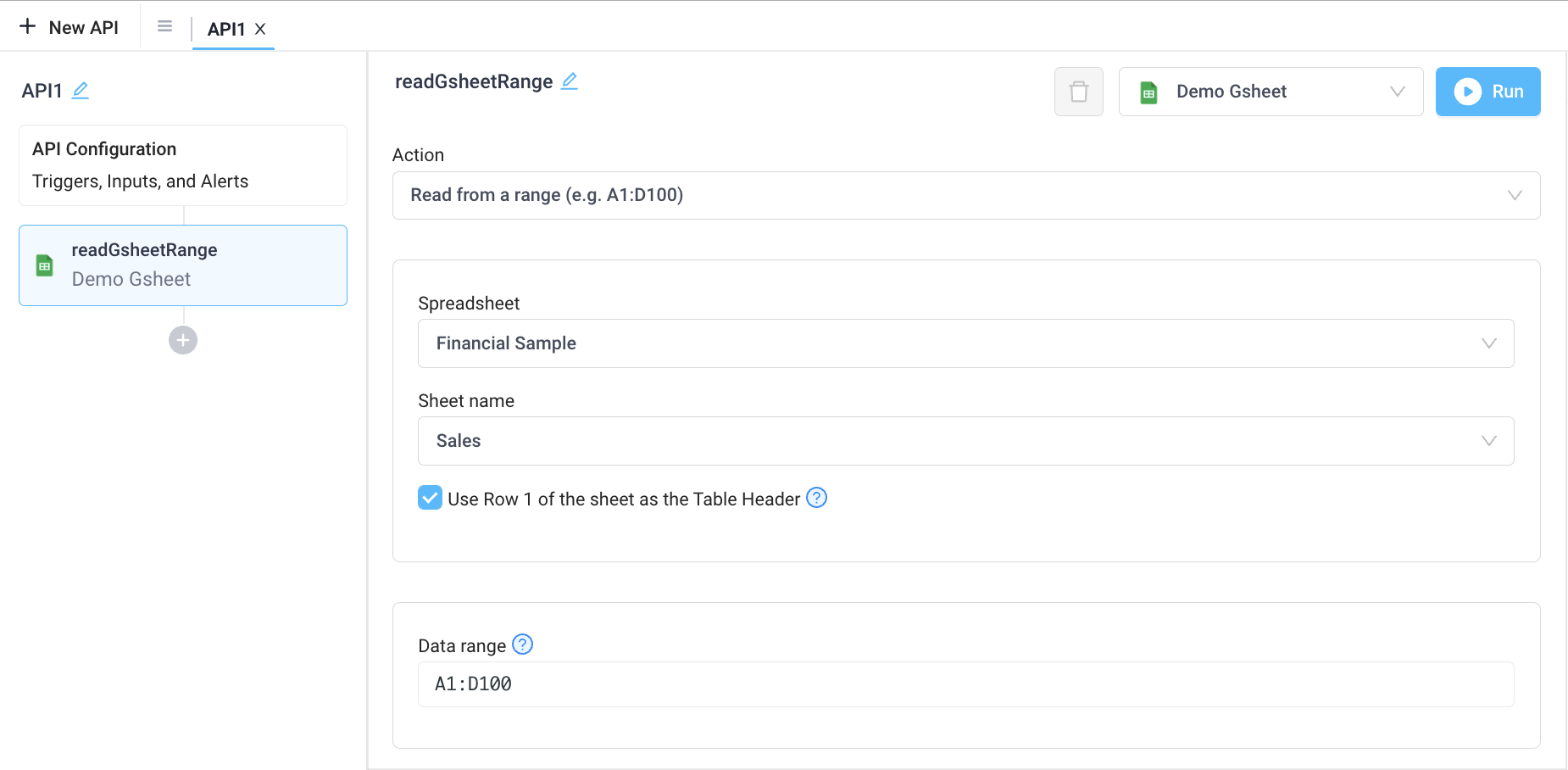Screen dimensions: 1568x770
Task: Click the plus icon to add a new step
Action: [x=182, y=340]
